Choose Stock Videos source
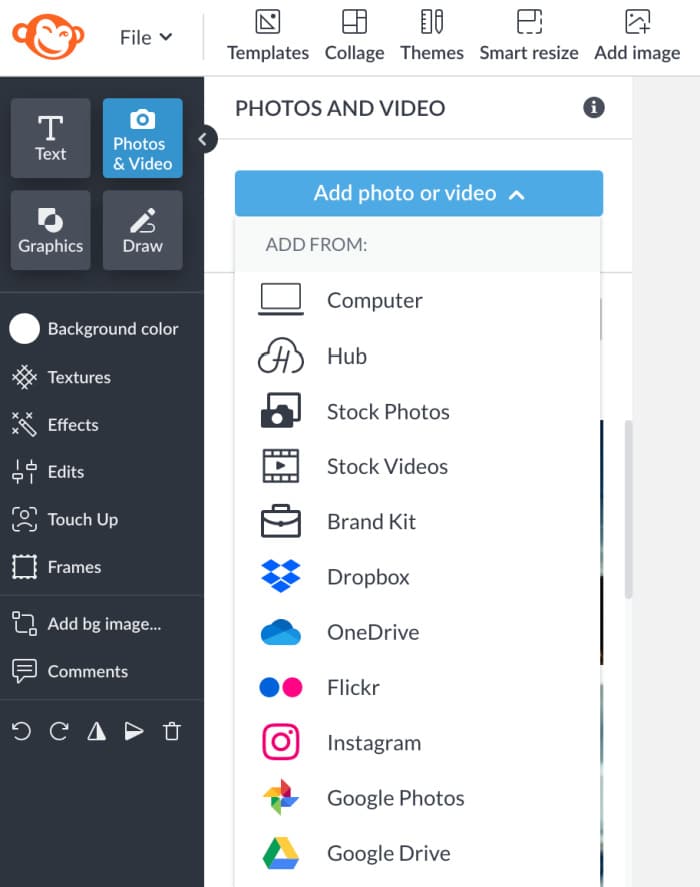The image size is (700, 887). 417,466
